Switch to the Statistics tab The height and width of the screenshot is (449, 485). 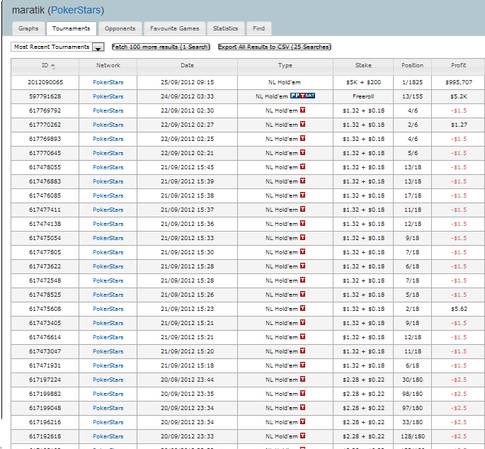click(225, 29)
